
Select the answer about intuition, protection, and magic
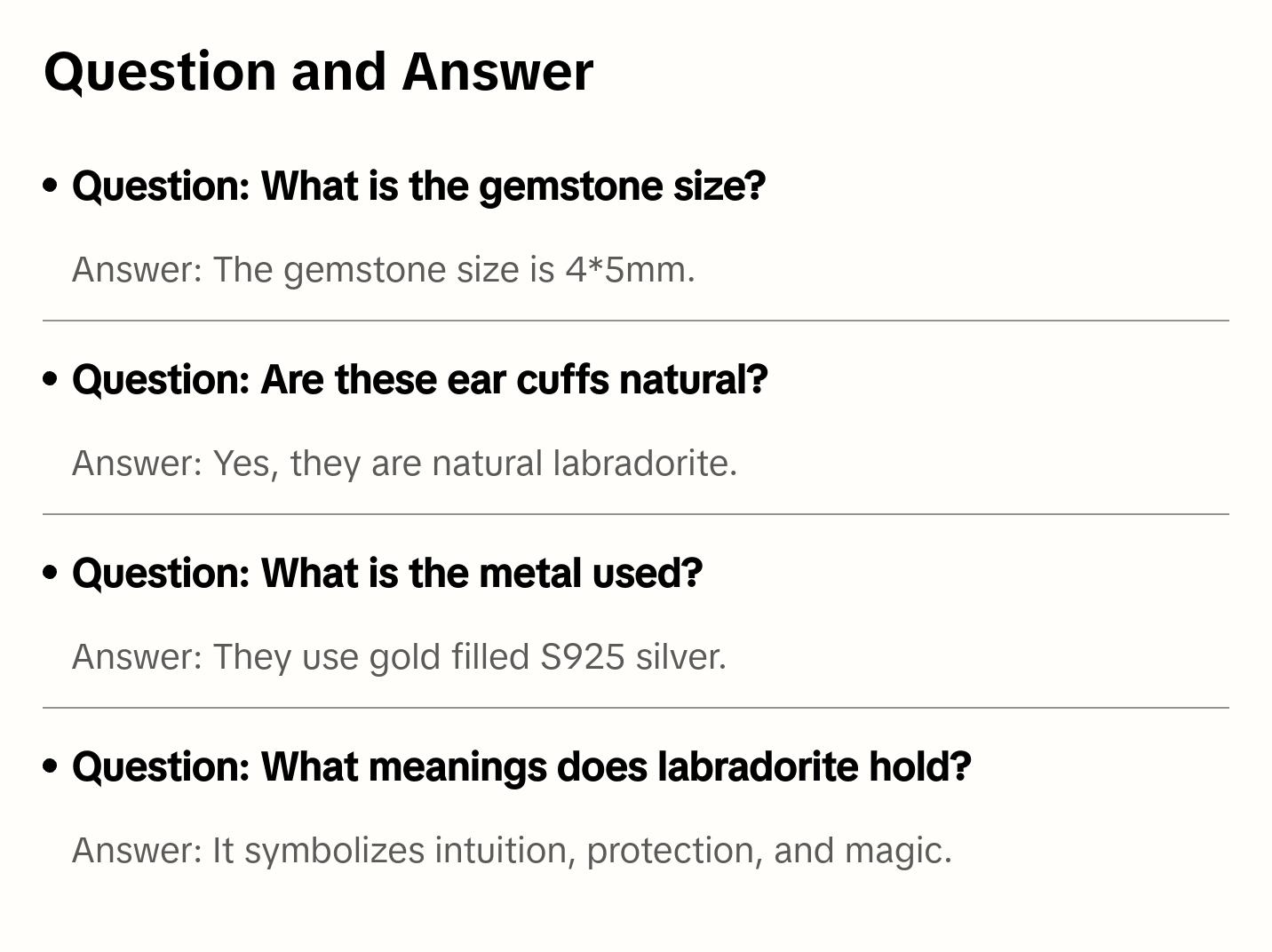pyautogui.click(x=512, y=850)
